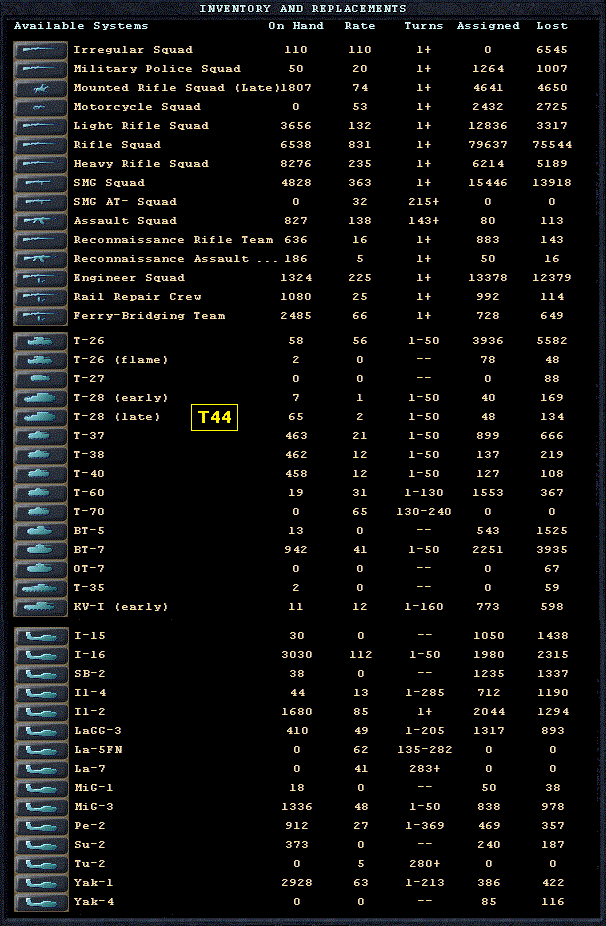Viewport: 606px width, 926px height.
Task: Open the Tu-2 aircraft icon
Action: point(41,864)
